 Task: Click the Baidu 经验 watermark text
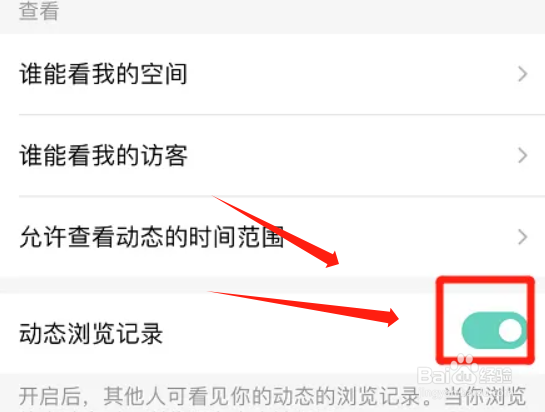tap(495, 375)
